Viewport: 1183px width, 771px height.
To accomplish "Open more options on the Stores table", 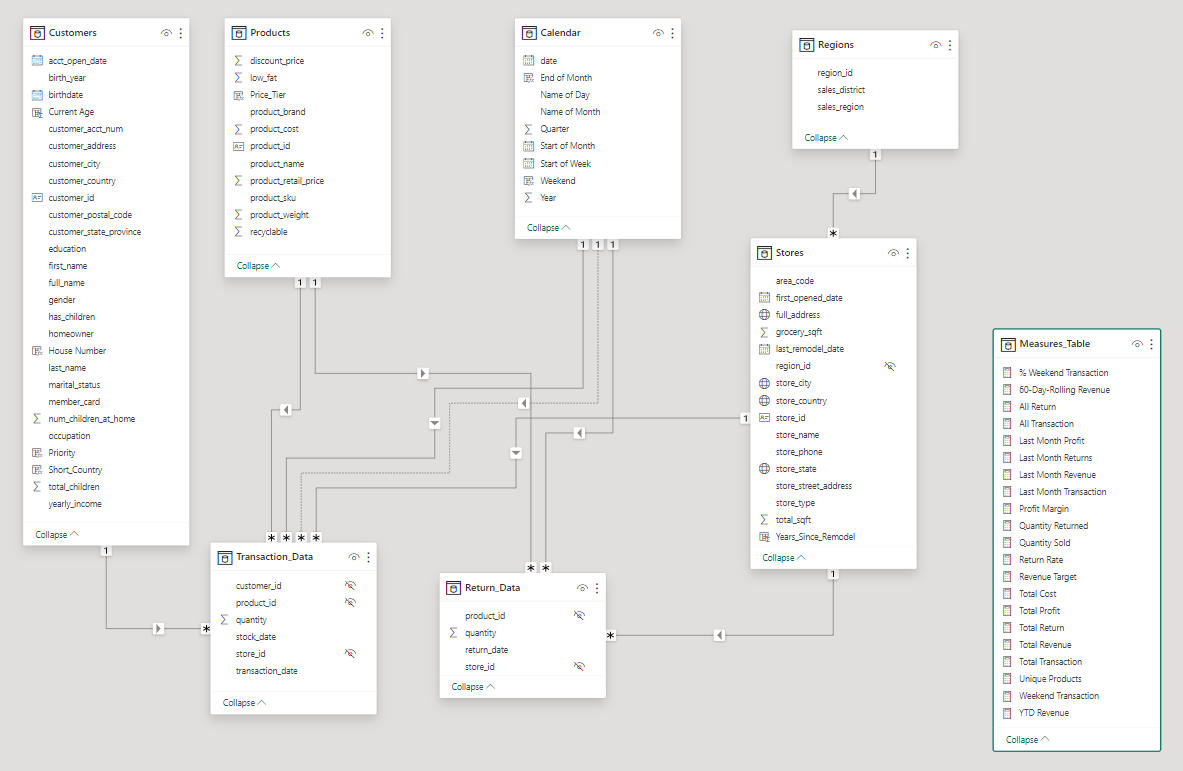I will click(x=908, y=253).
